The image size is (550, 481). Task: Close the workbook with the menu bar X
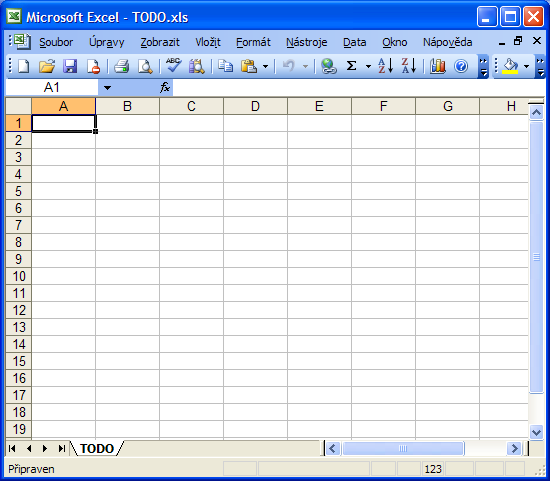click(x=537, y=41)
